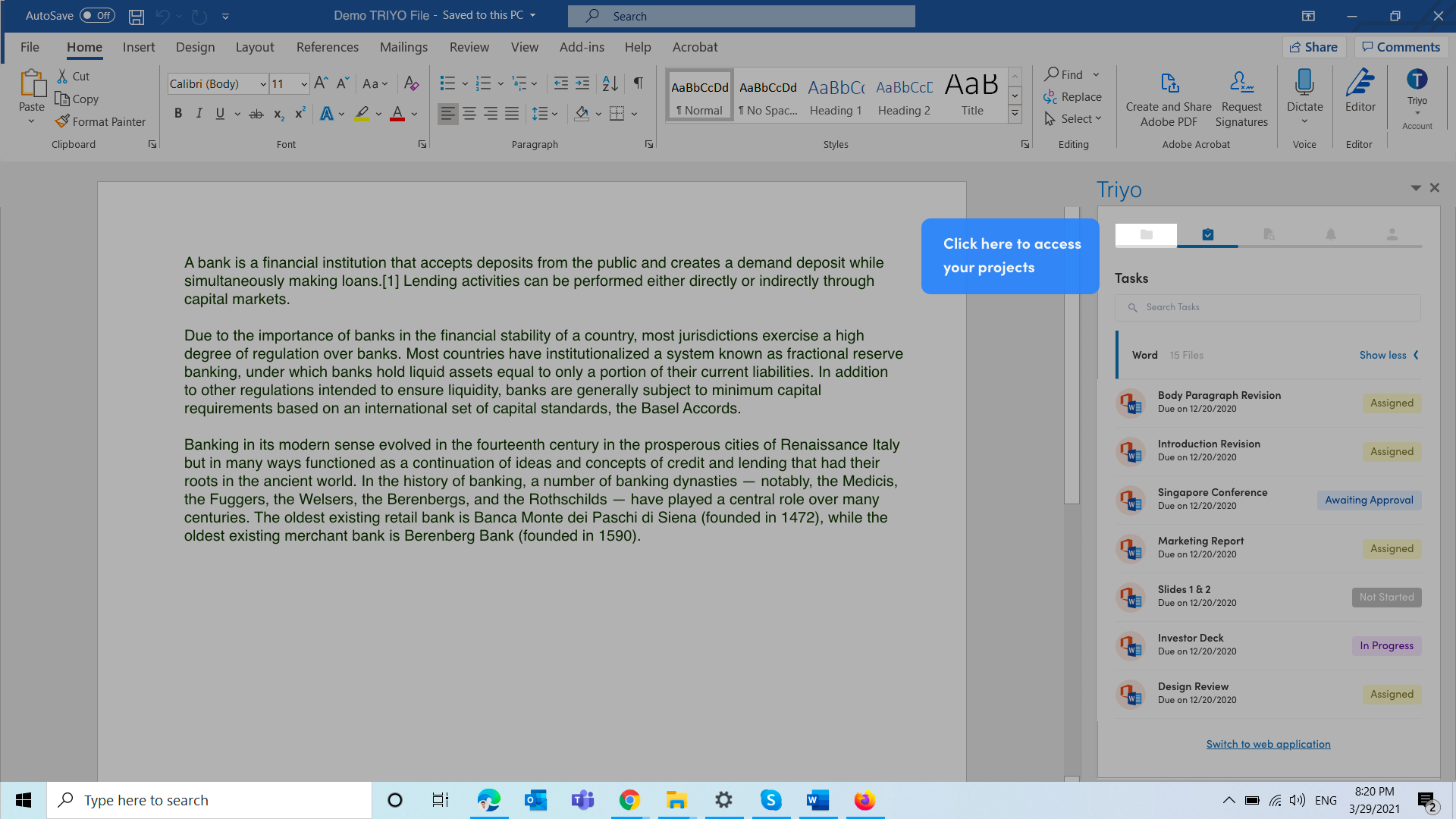Open the font size dropdown
Screen dimensions: 1456x819
(x=303, y=83)
